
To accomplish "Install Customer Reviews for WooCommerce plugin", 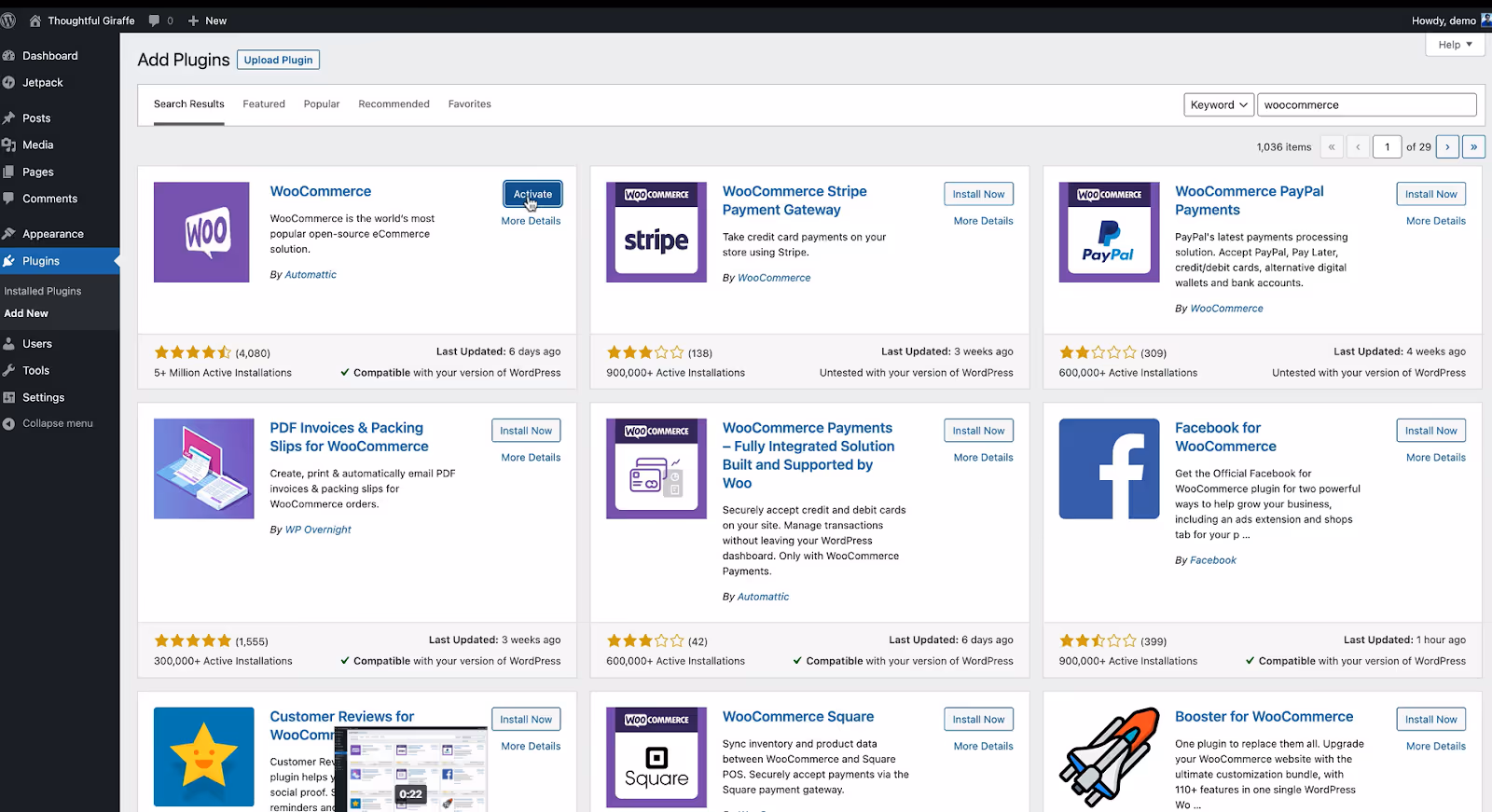I will [x=526, y=720].
